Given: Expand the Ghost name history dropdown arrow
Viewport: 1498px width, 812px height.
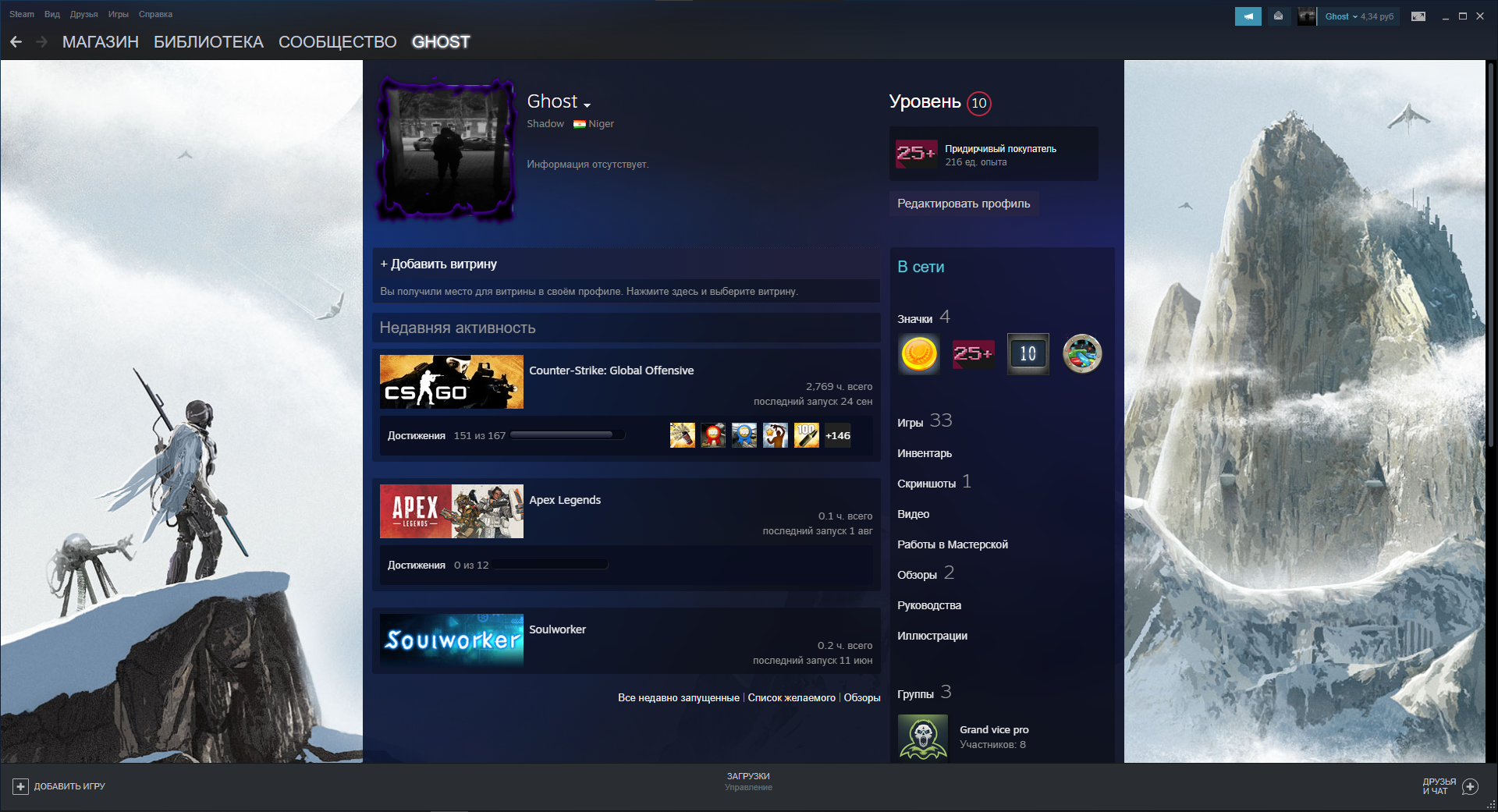Looking at the screenshot, I should (587, 105).
